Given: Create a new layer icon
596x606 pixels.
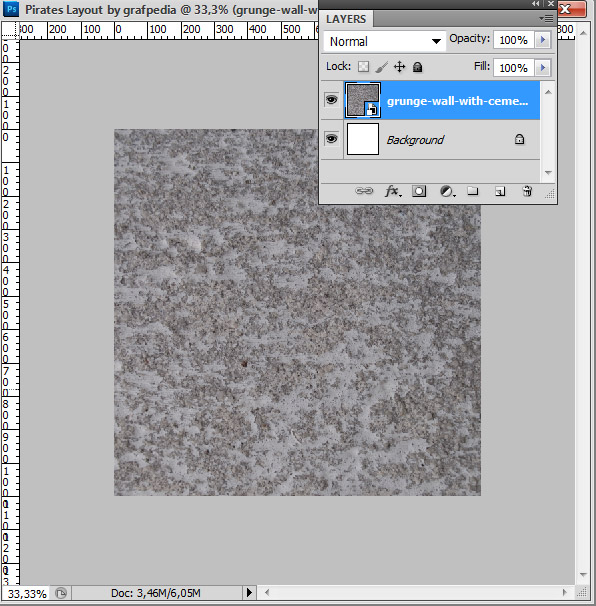Looking at the screenshot, I should [x=500, y=191].
